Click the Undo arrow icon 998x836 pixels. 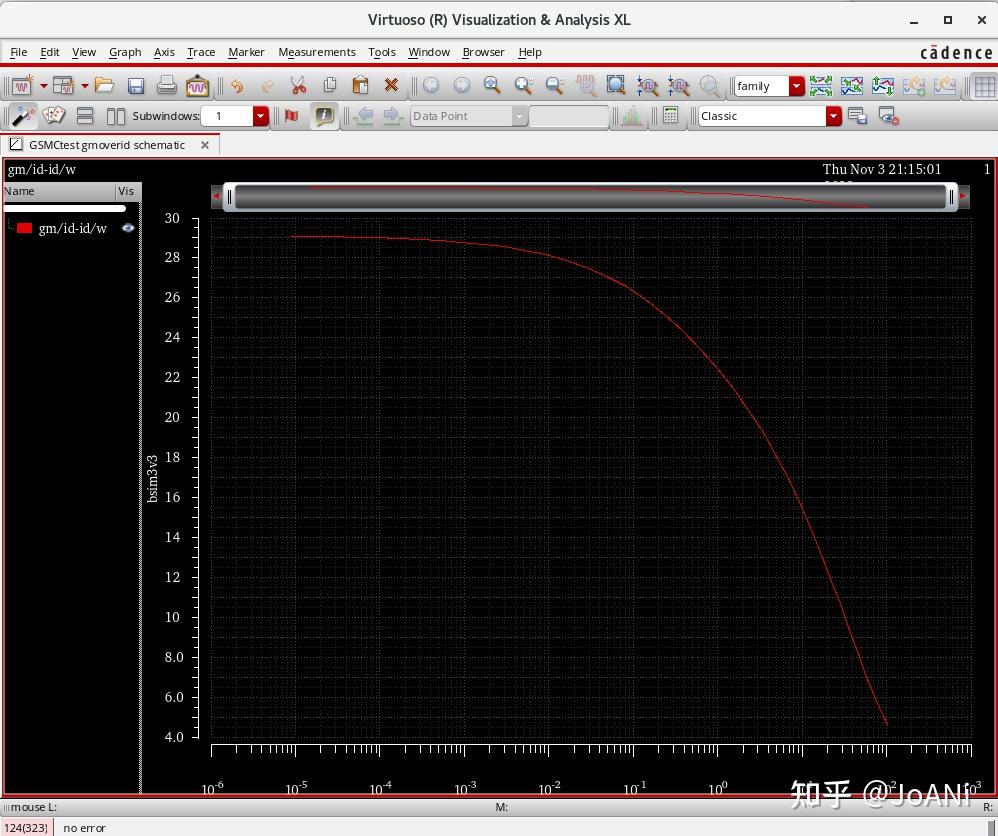pyautogui.click(x=236, y=86)
